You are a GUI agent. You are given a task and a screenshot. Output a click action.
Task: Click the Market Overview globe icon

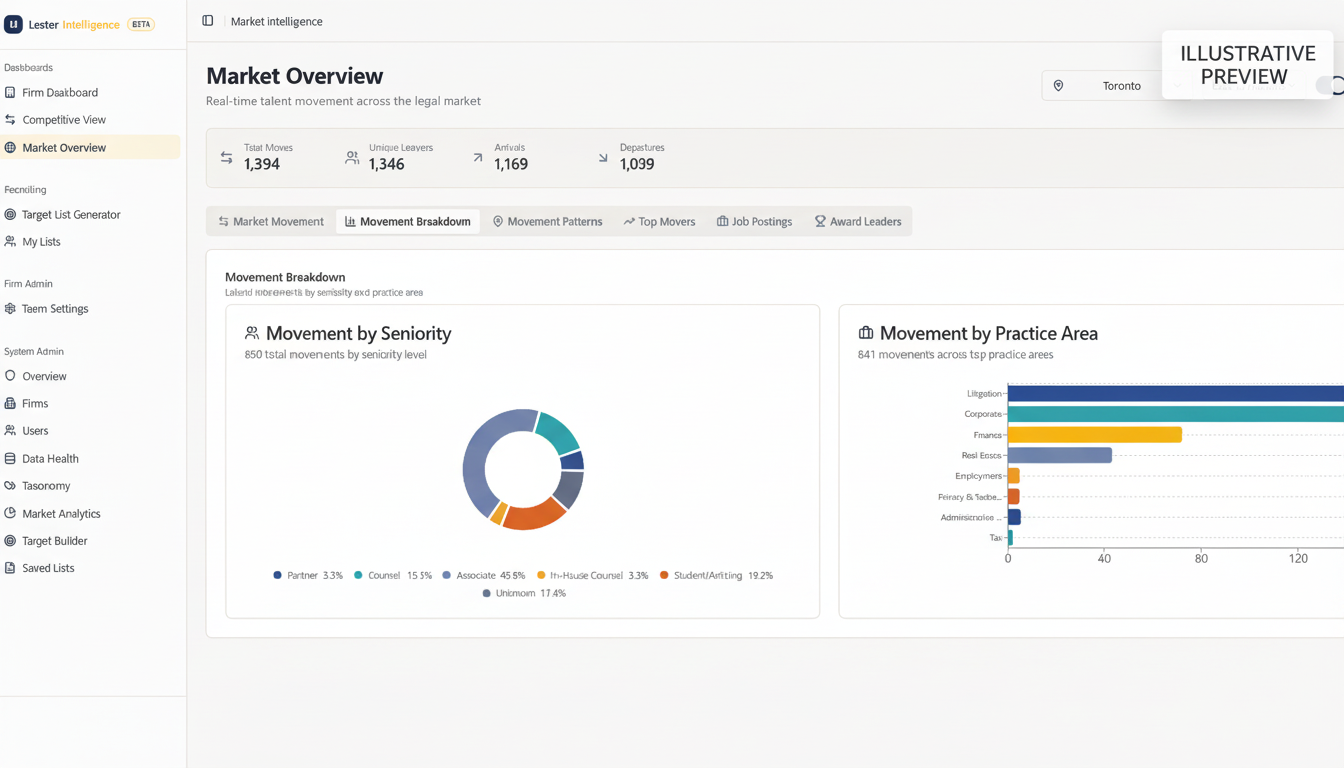point(10,147)
